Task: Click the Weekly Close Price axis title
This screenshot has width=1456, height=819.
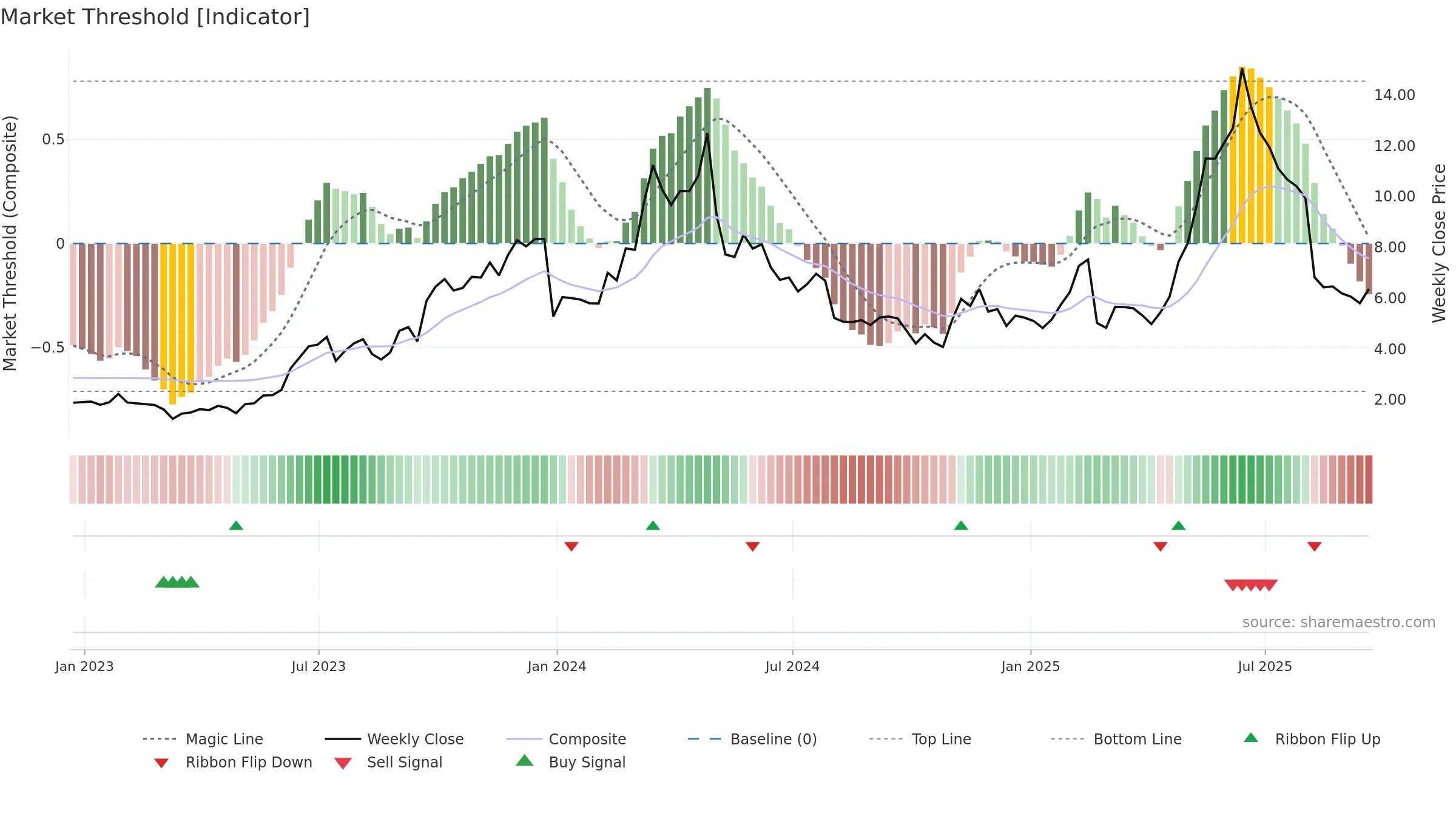Action: pyautogui.click(x=1439, y=243)
